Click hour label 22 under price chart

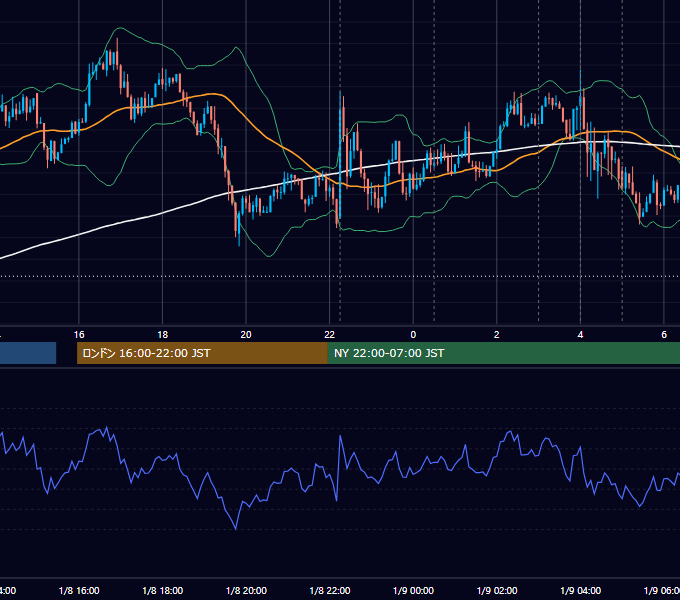point(330,335)
